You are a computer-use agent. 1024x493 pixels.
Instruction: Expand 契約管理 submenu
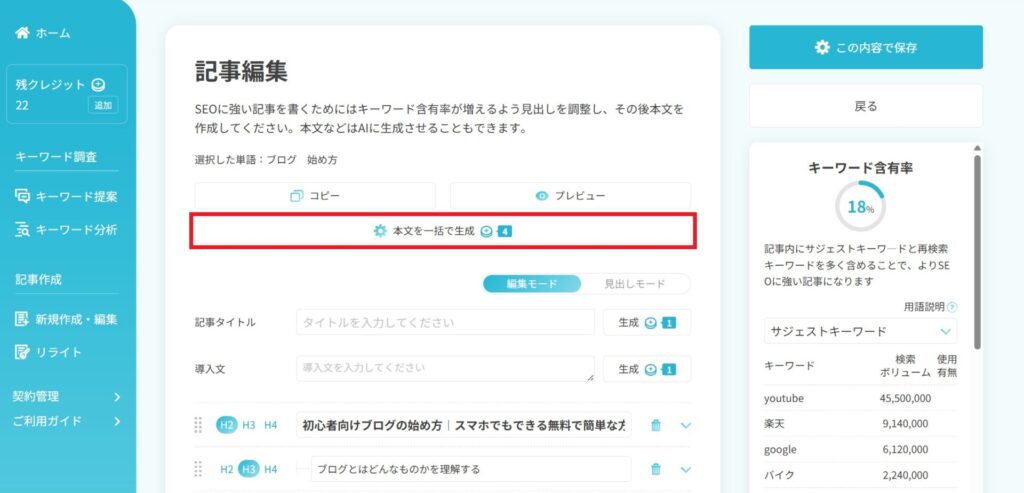pos(67,396)
